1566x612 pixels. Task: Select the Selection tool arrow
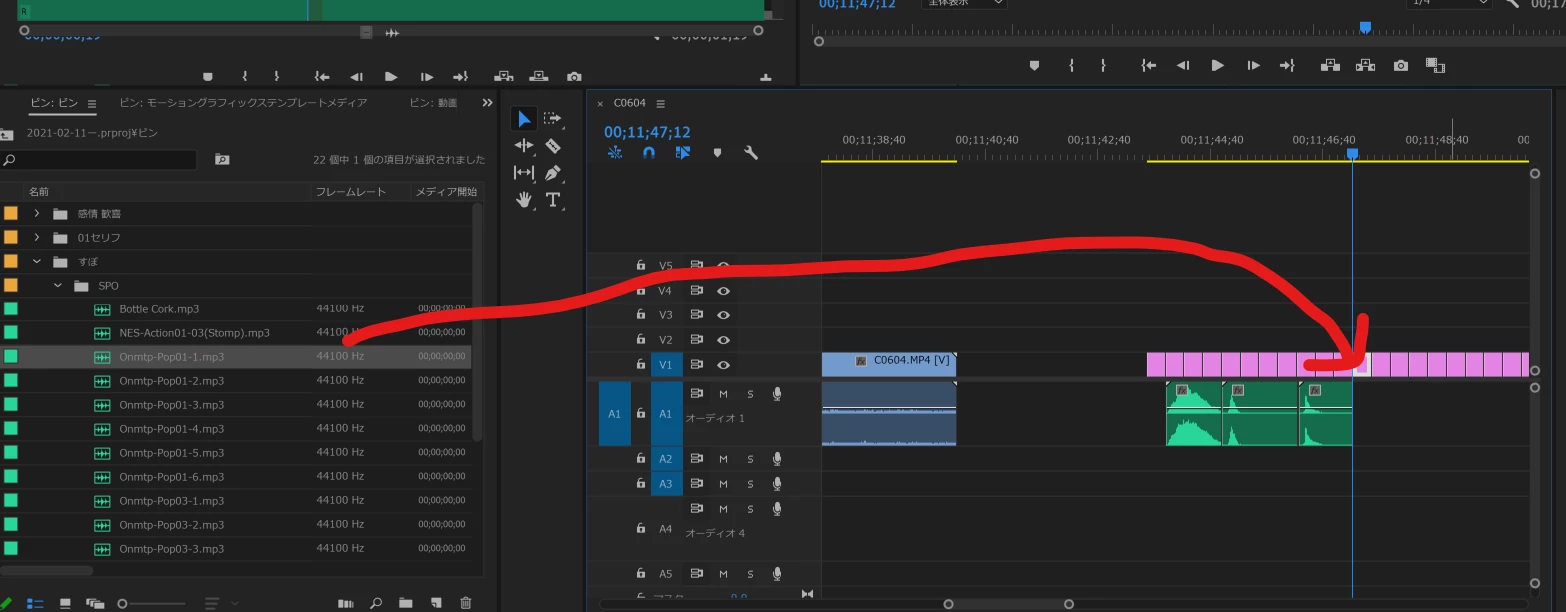coord(524,119)
